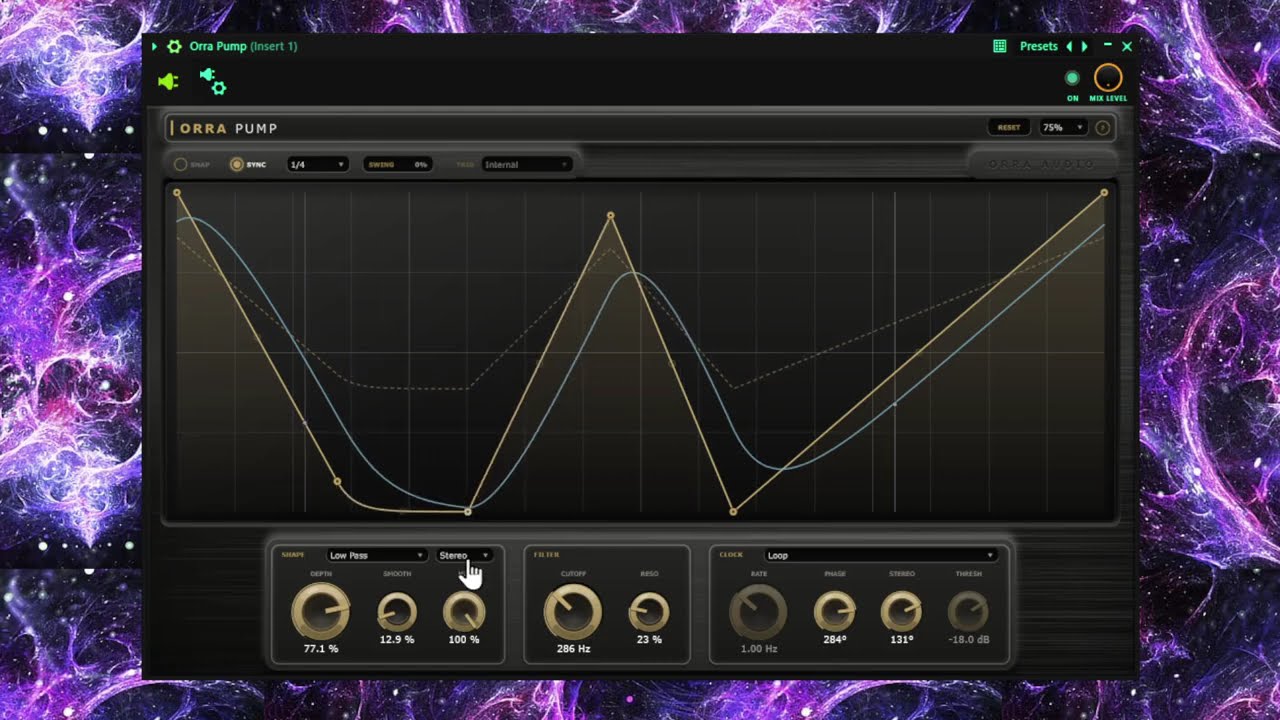Click the 77.1 % depth value
The height and width of the screenshot is (720, 1280).
coord(321,649)
